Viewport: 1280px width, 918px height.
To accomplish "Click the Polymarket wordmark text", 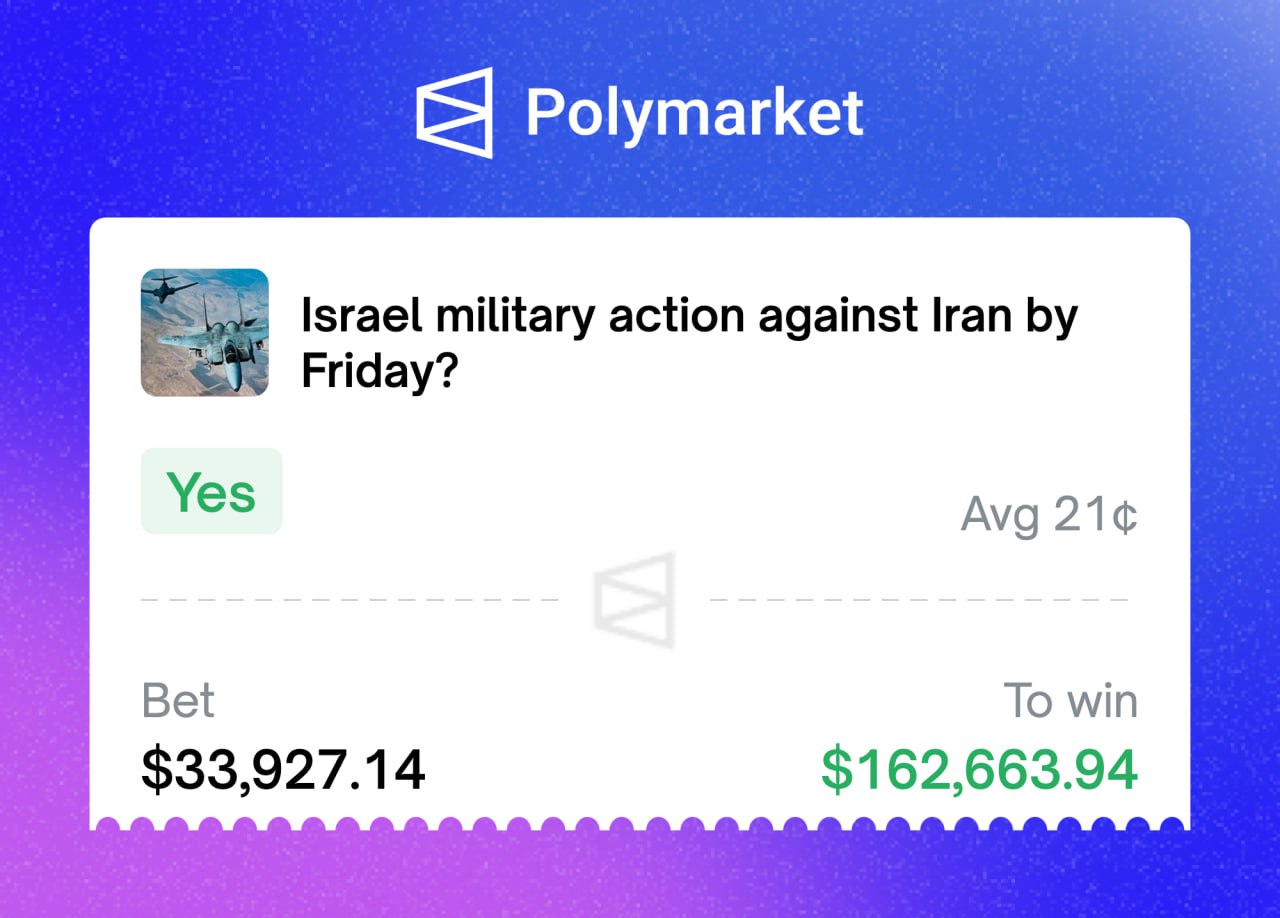I will coord(694,112).
